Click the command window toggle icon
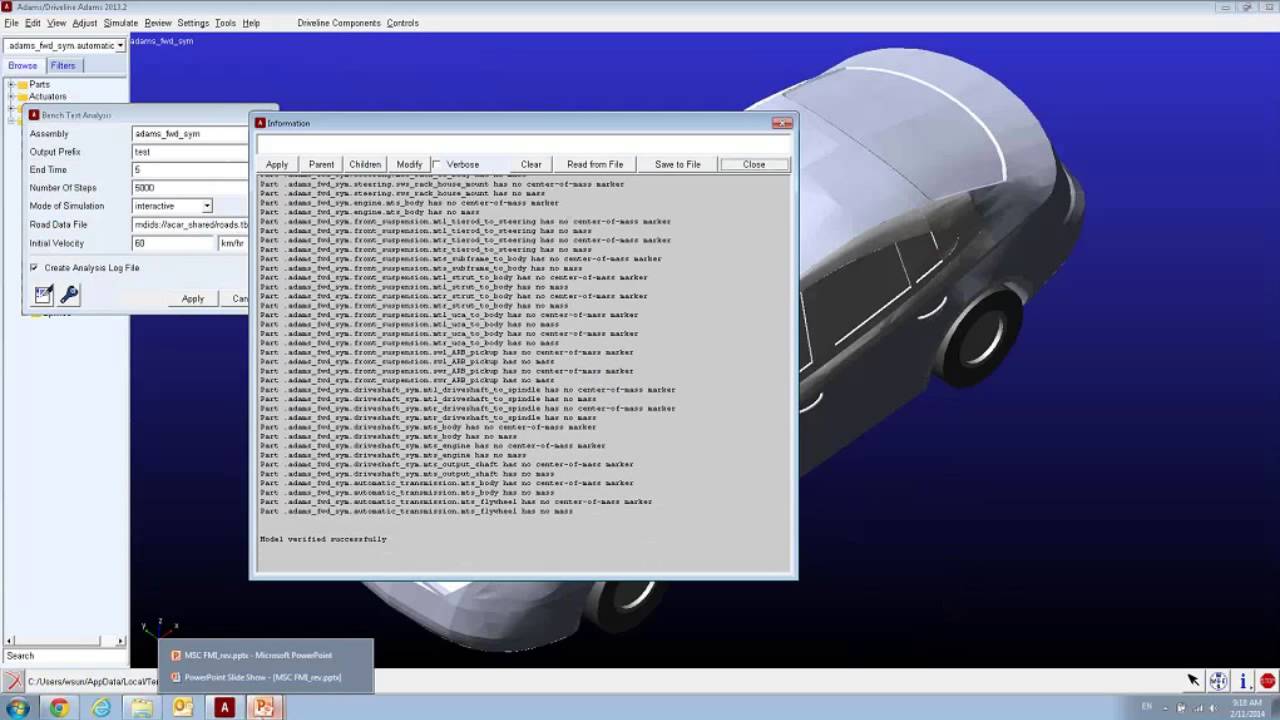 click(x=13, y=681)
